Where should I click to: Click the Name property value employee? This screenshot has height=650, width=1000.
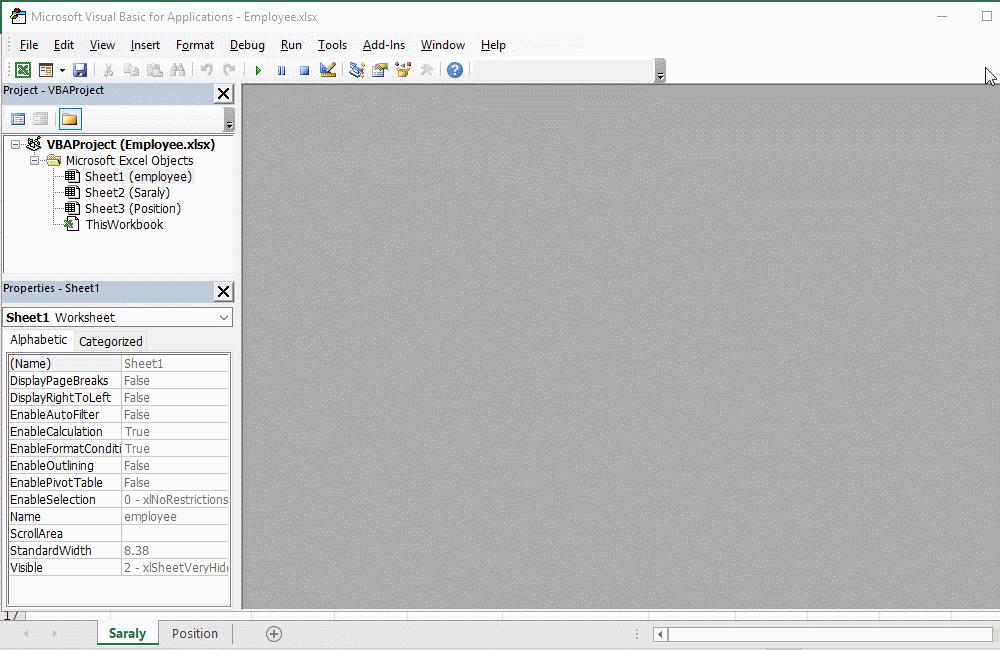click(x=175, y=517)
